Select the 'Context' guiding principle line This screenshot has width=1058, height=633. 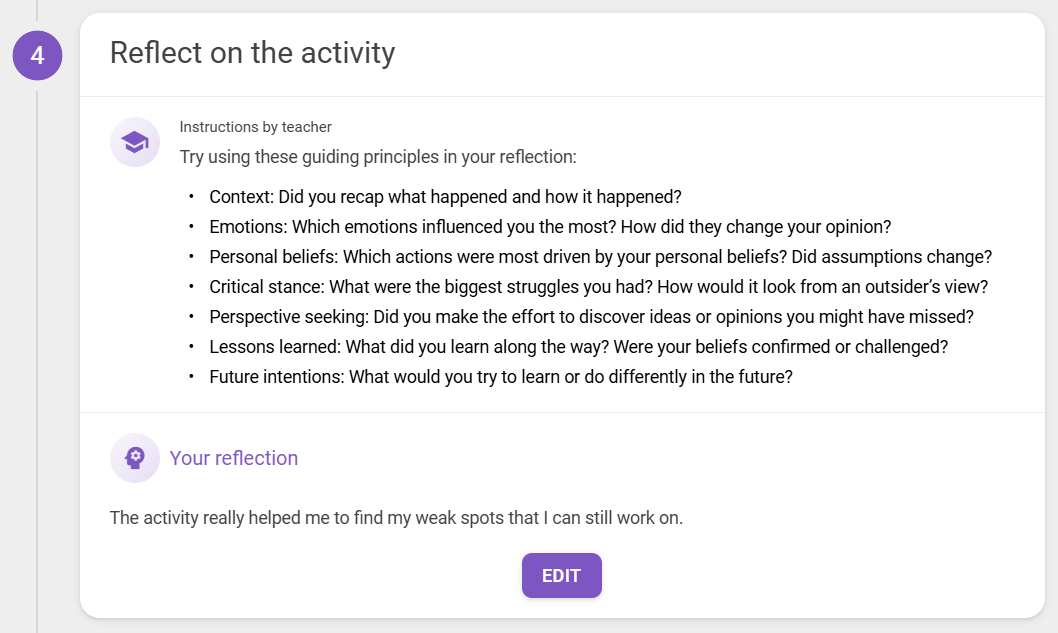coord(445,197)
